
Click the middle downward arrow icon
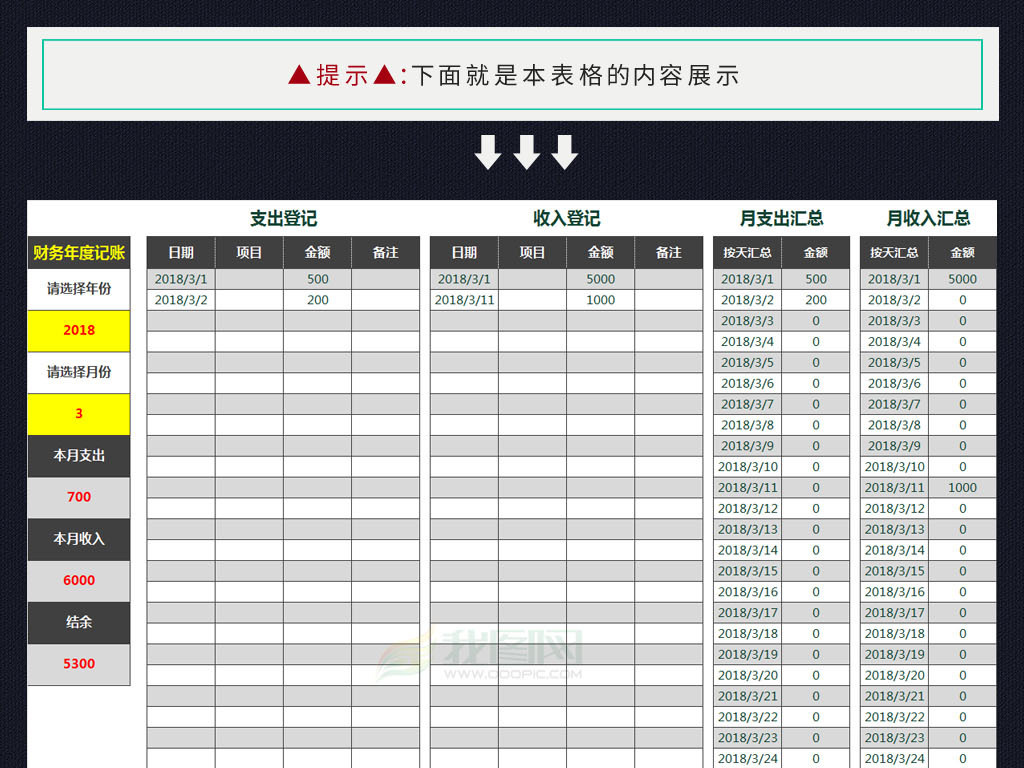point(528,151)
